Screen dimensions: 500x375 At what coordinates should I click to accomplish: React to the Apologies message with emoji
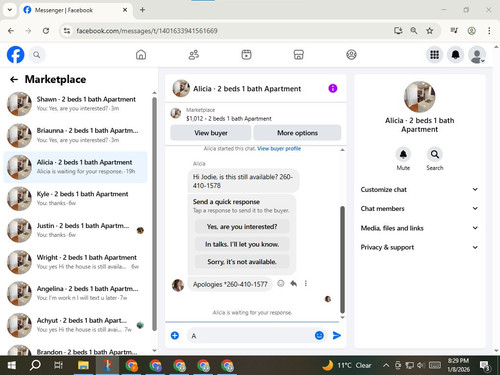pos(281,284)
